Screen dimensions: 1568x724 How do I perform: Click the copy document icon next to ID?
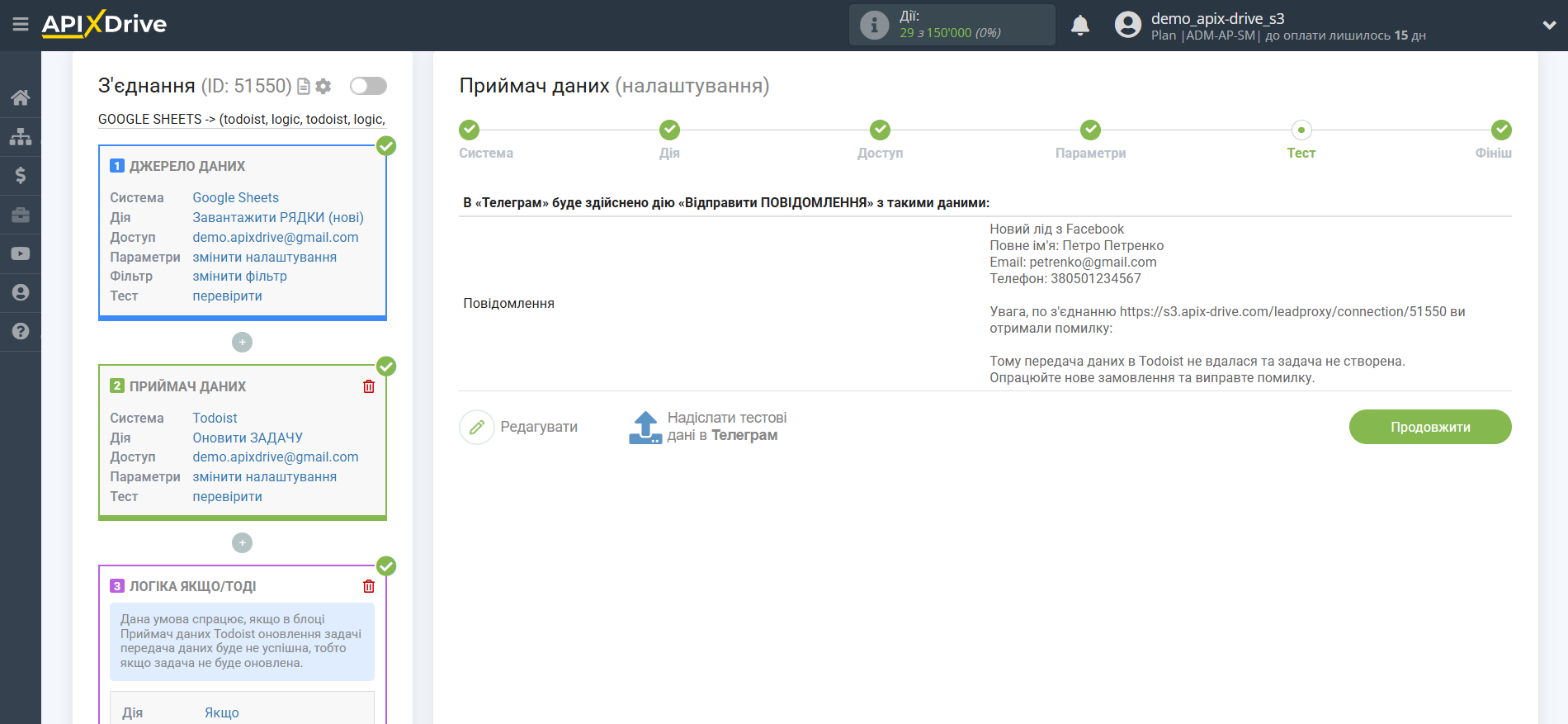[x=304, y=86]
